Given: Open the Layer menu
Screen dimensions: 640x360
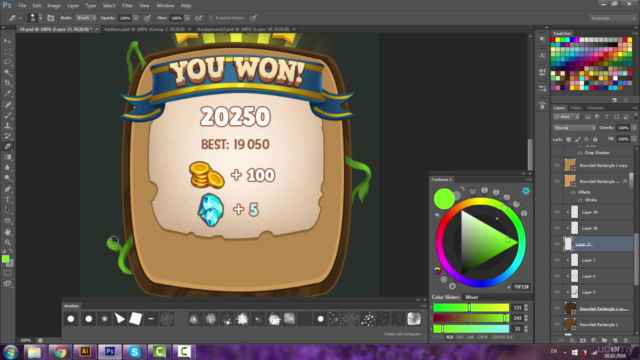Looking at the screenshot, I should point(73,6).
